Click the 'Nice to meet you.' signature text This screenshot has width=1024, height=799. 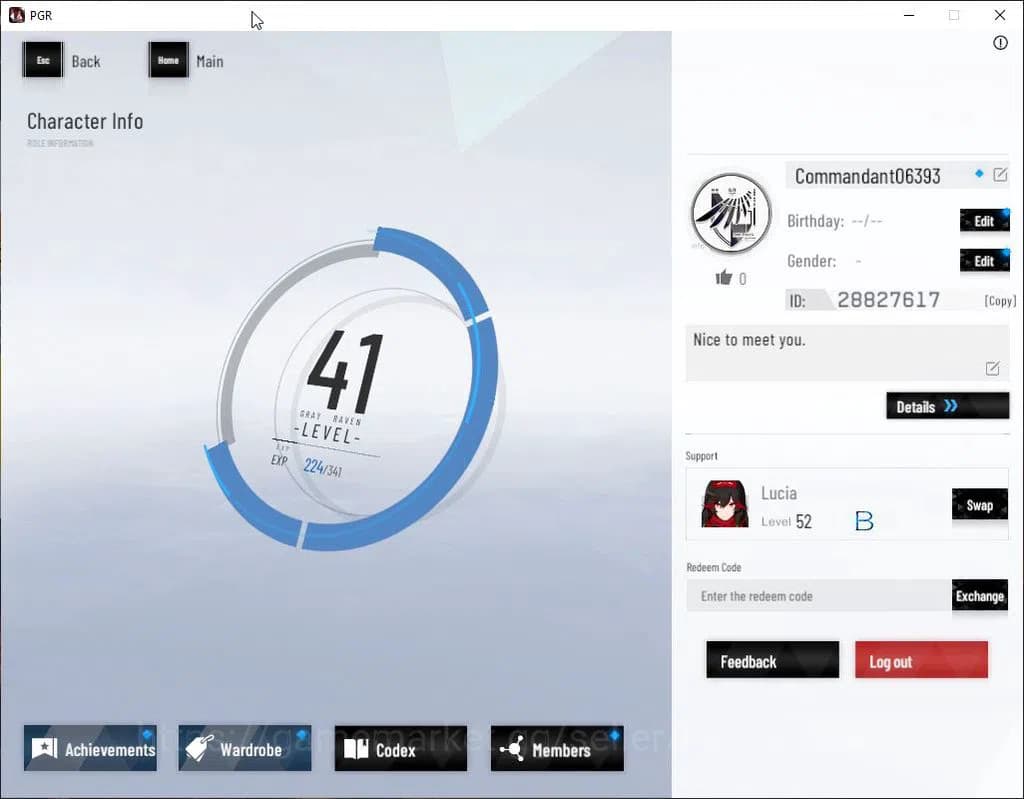pyautogui.click(x=749, y=340)
